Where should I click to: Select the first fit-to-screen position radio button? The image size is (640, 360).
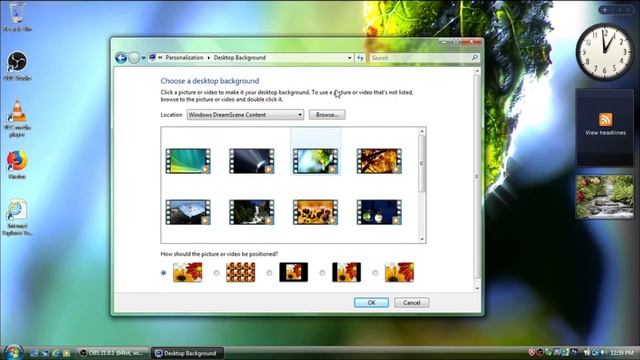point(164,273)
